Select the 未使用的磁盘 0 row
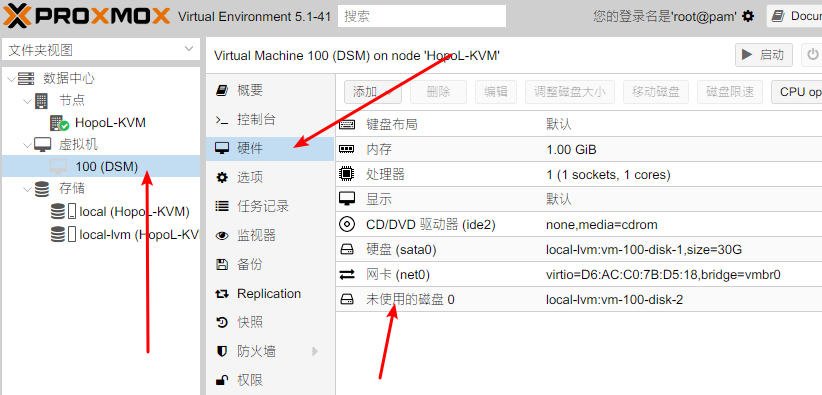Viewport: 822px width, 395px height. click(x=579, y=300)
